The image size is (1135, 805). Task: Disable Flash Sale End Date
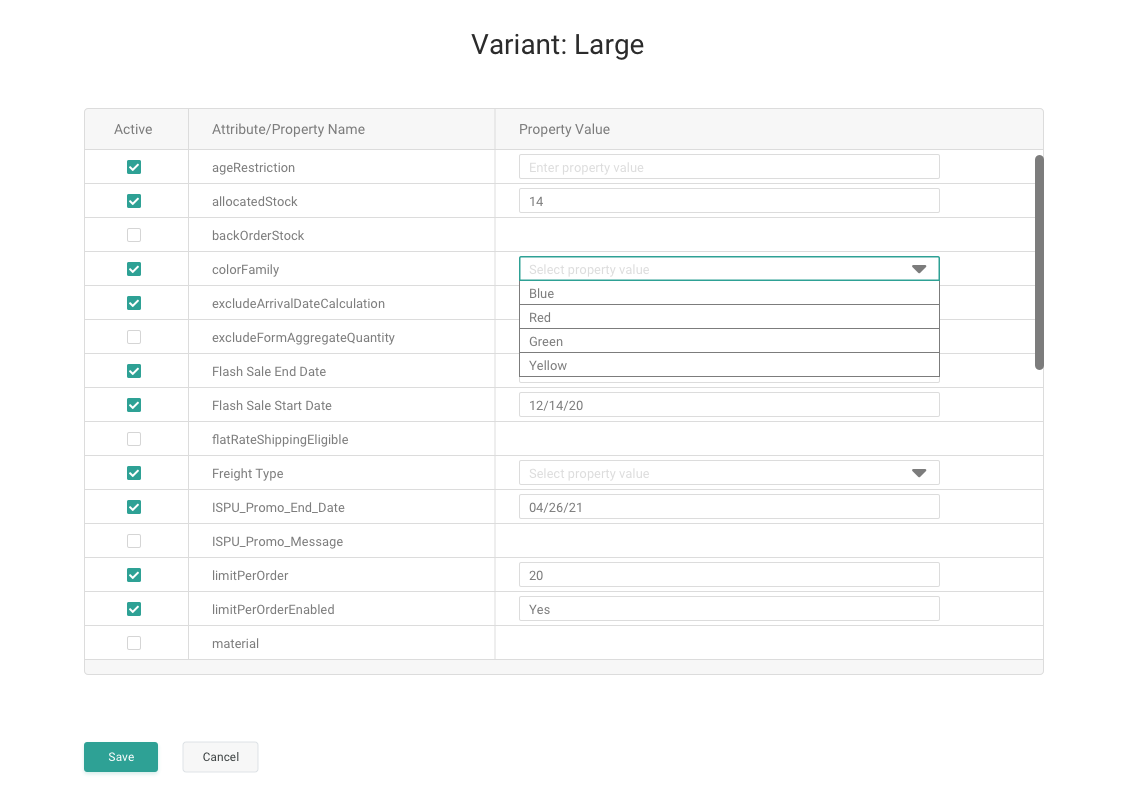tap(133, 371)
